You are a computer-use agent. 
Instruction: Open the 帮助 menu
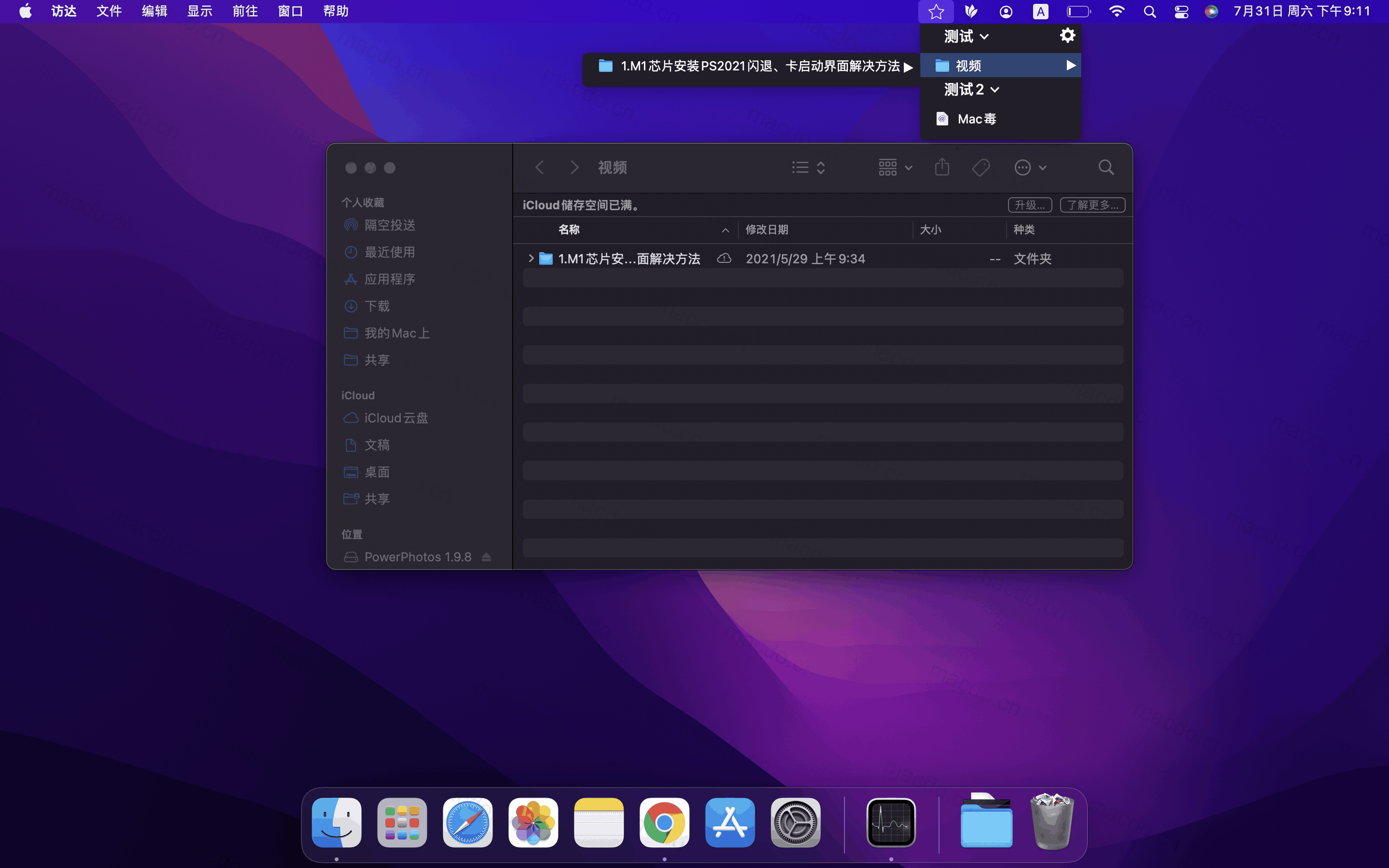point(336,12)
